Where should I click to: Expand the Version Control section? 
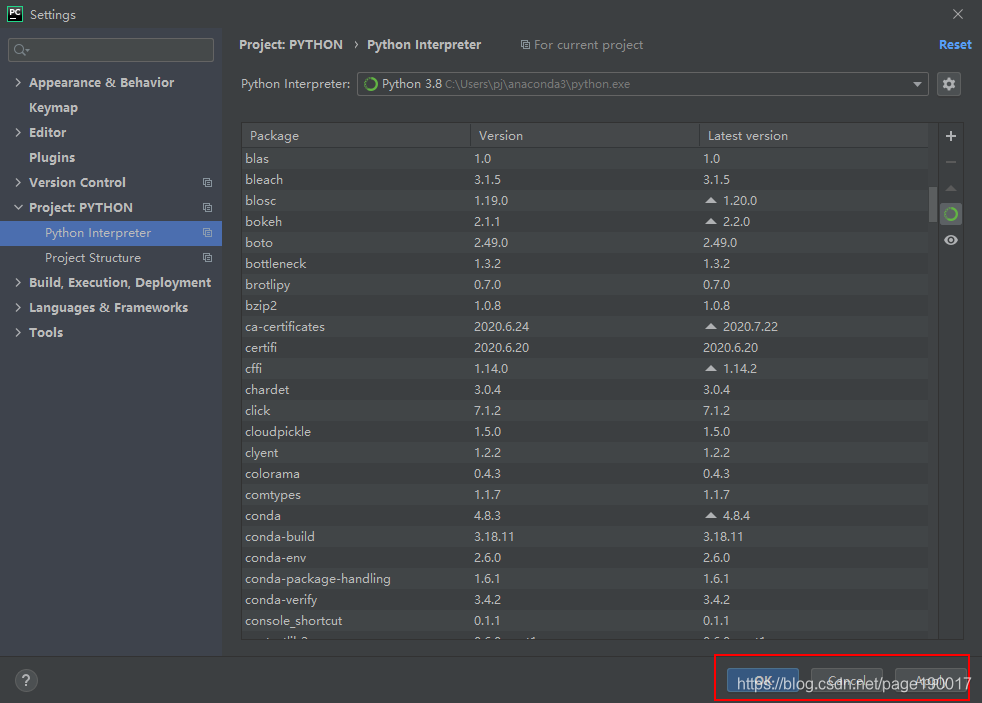(18, 183)
